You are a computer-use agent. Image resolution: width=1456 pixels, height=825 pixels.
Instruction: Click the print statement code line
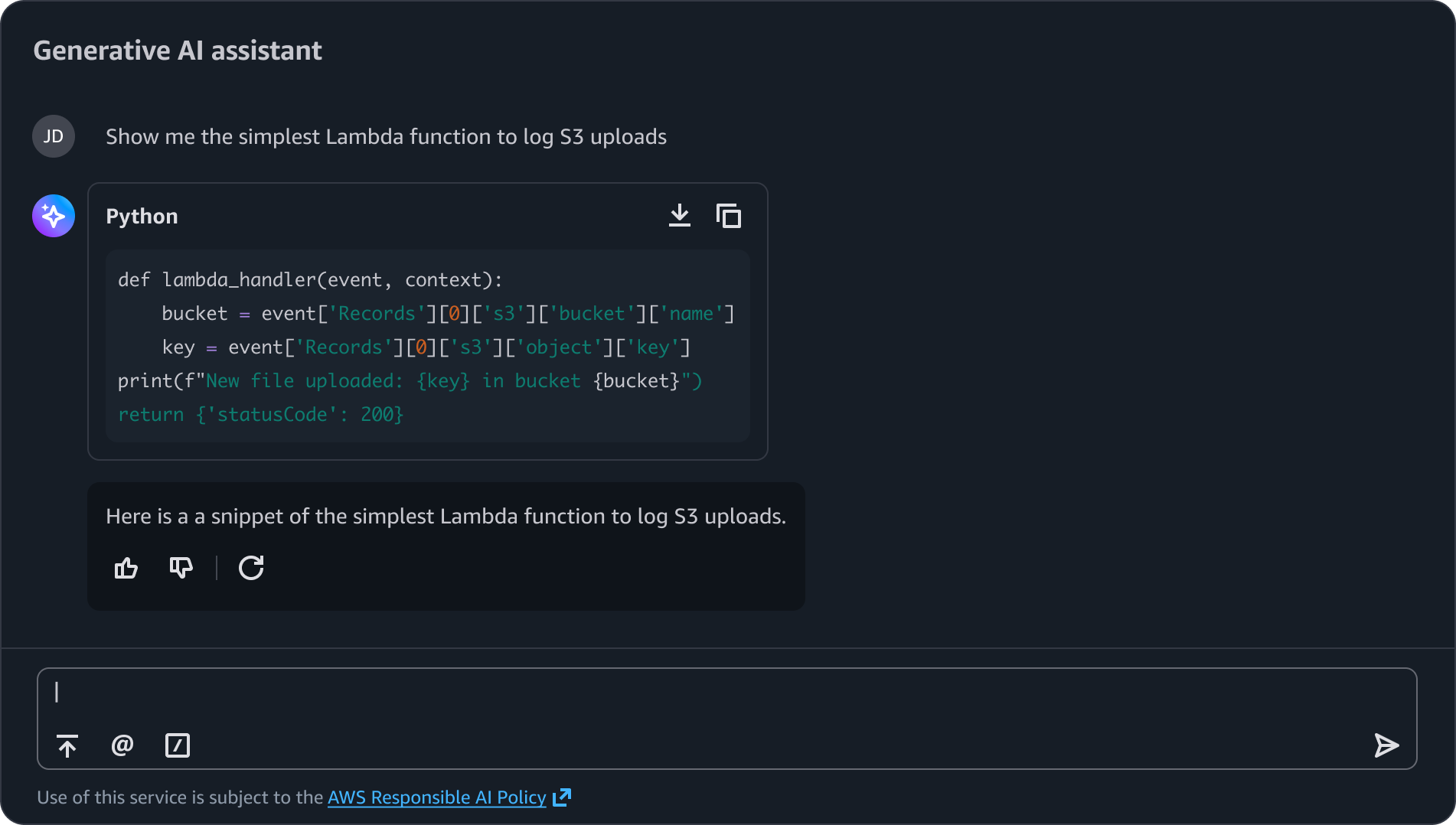click(410, 381)
